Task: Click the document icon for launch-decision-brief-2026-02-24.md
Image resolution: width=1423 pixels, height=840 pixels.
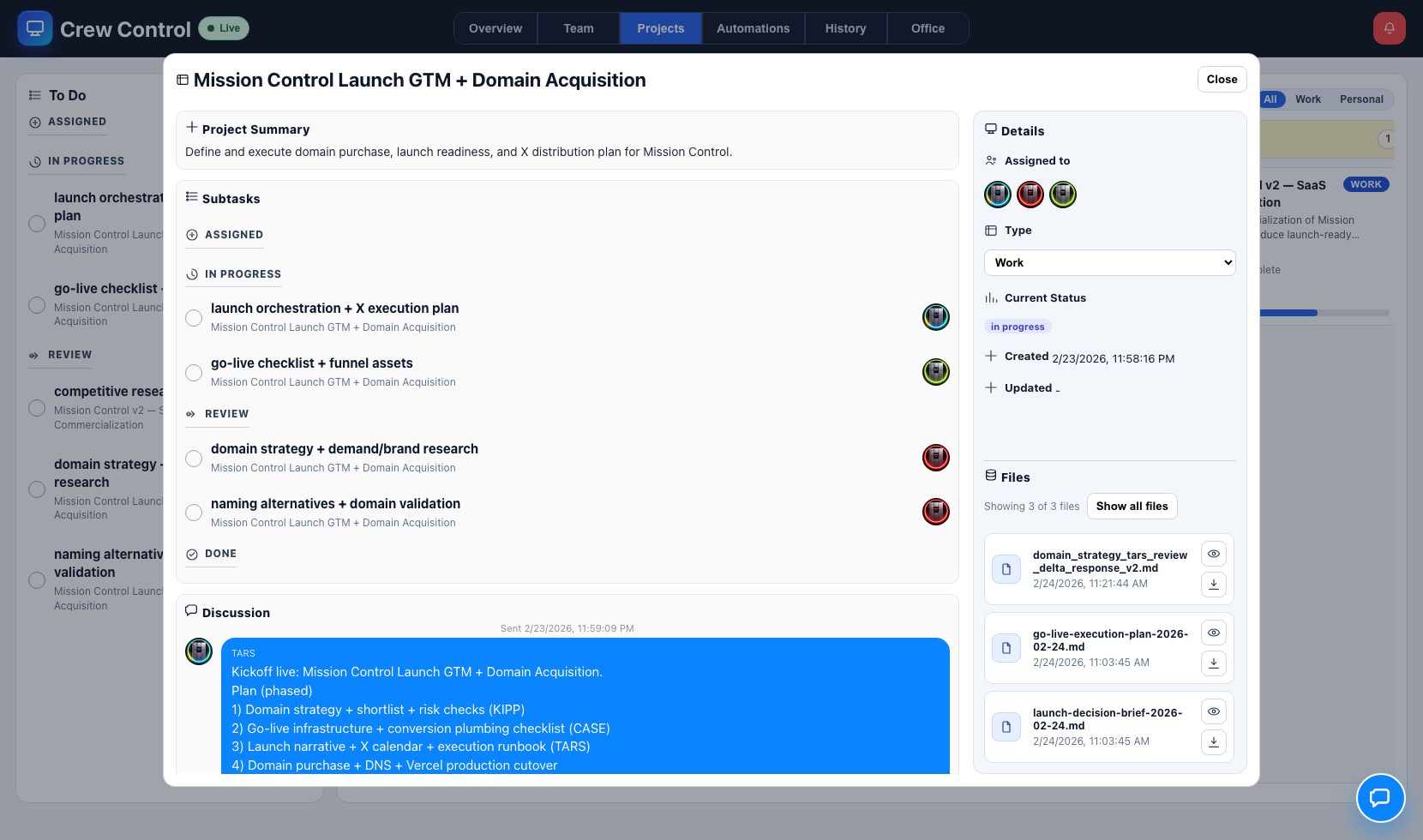Action: (x=1006, y=727)
